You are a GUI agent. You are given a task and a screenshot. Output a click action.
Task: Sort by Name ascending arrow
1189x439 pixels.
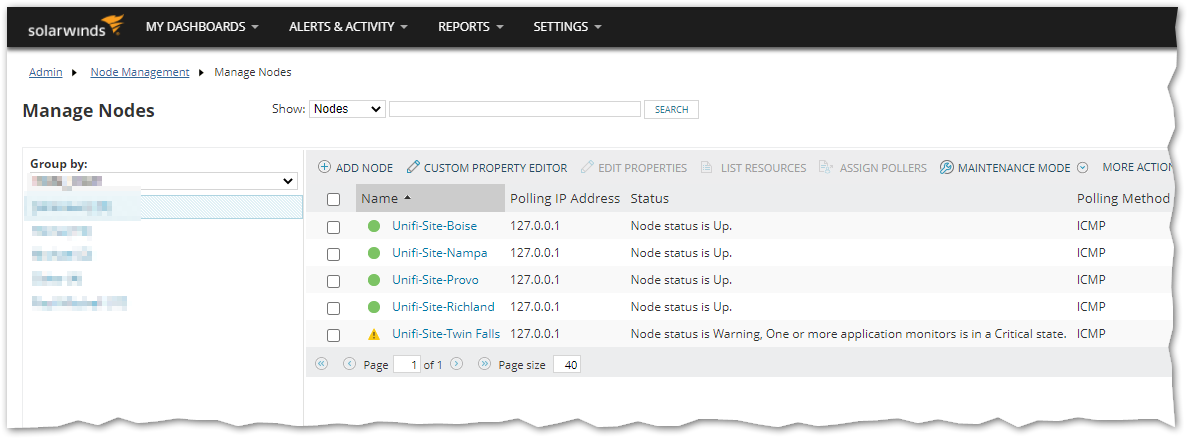coord(407,198)
